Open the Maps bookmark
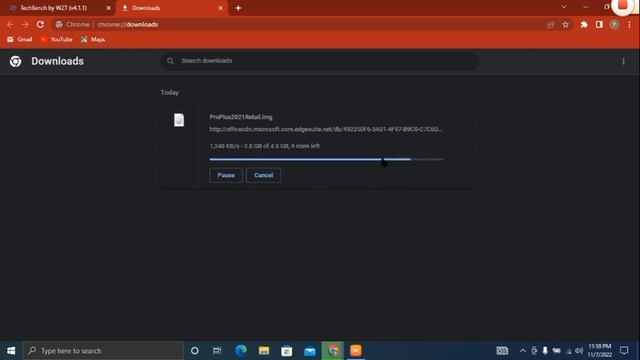The height and width of the screenshot is (360, 640). pyautogui.click(x=93, y=40)
